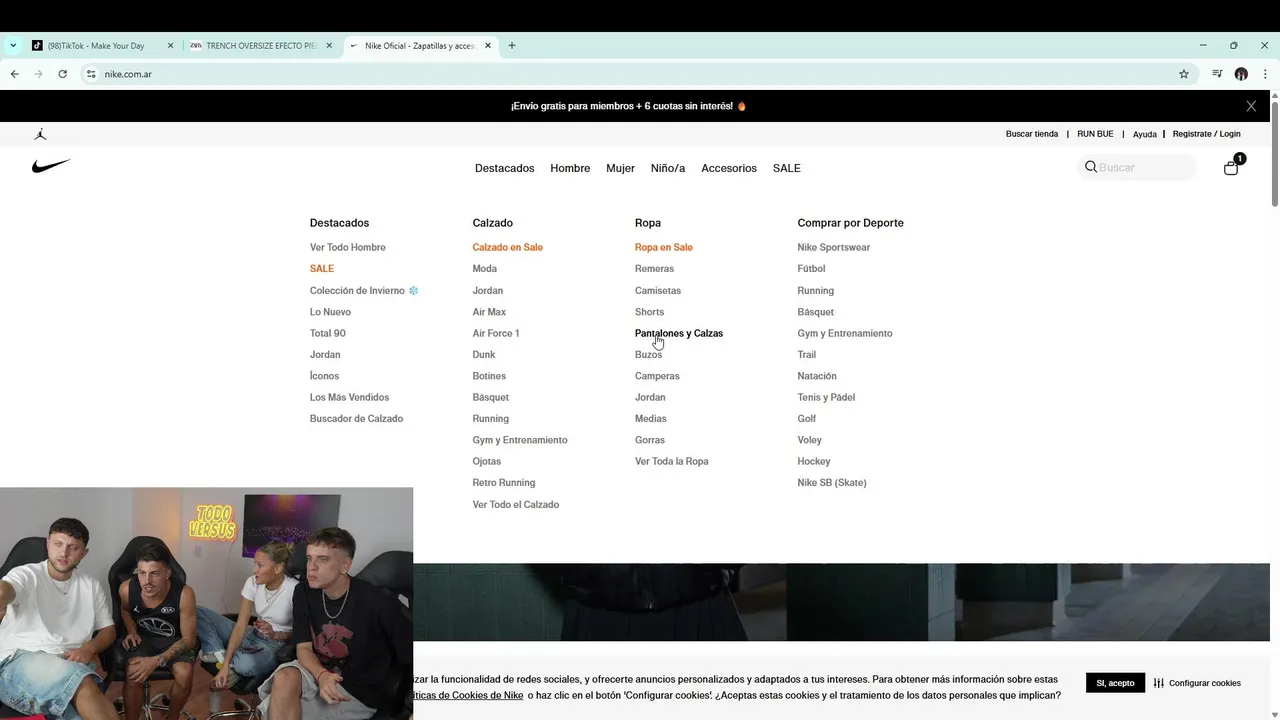The width and height of the screenshot is (1280, 720).
Task: Close the Nike Oficial tab
Action: 488,46
